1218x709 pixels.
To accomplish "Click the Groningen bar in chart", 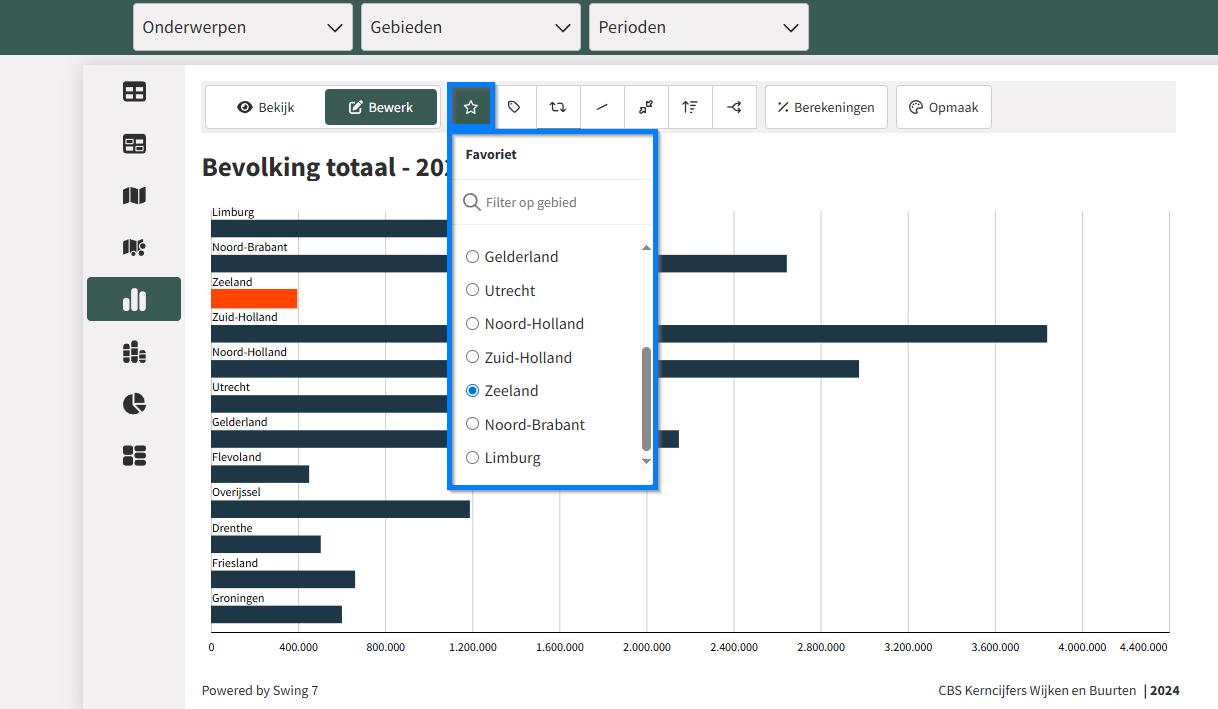I will click(x=277, y=614).
